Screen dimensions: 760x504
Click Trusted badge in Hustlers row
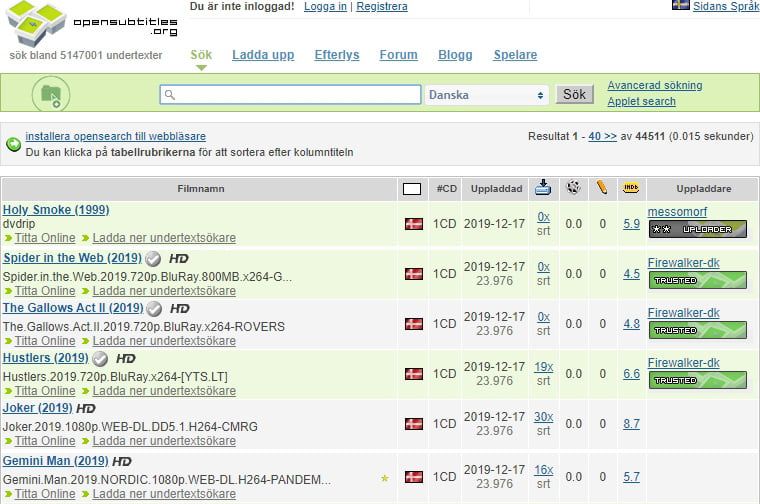point(697,380)
